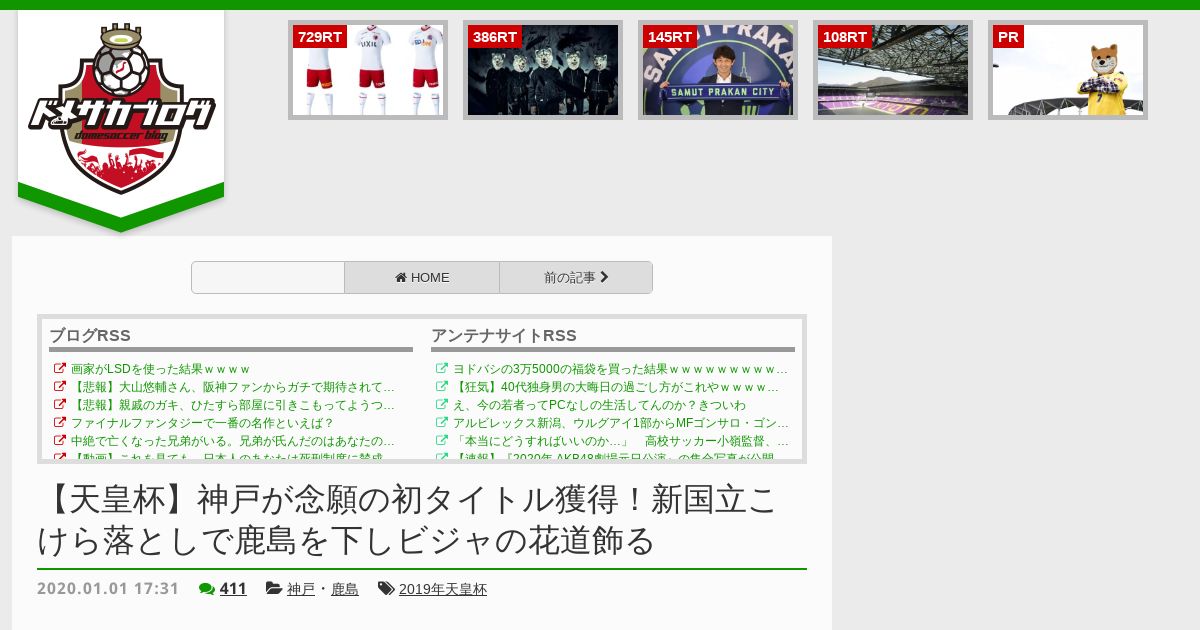Open the 386RT wolf-mask band thumbnail
Viewport: 1200px width, 630px height.
(x=543, y=70)
